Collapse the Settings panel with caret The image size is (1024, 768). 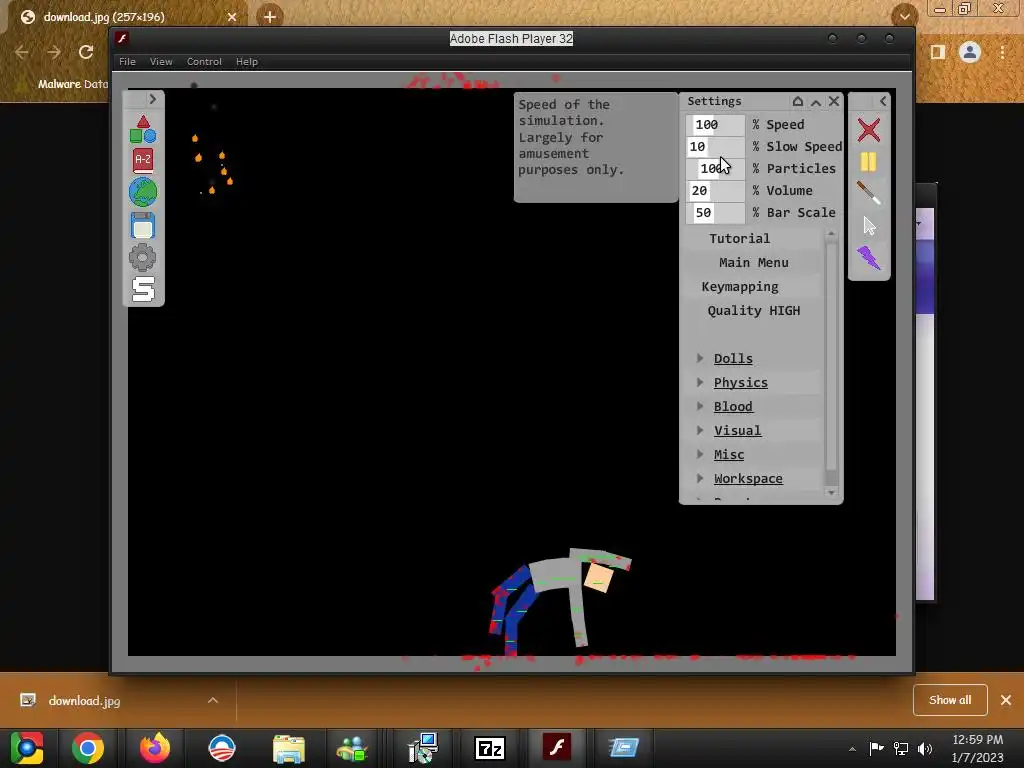coord(816,102)
